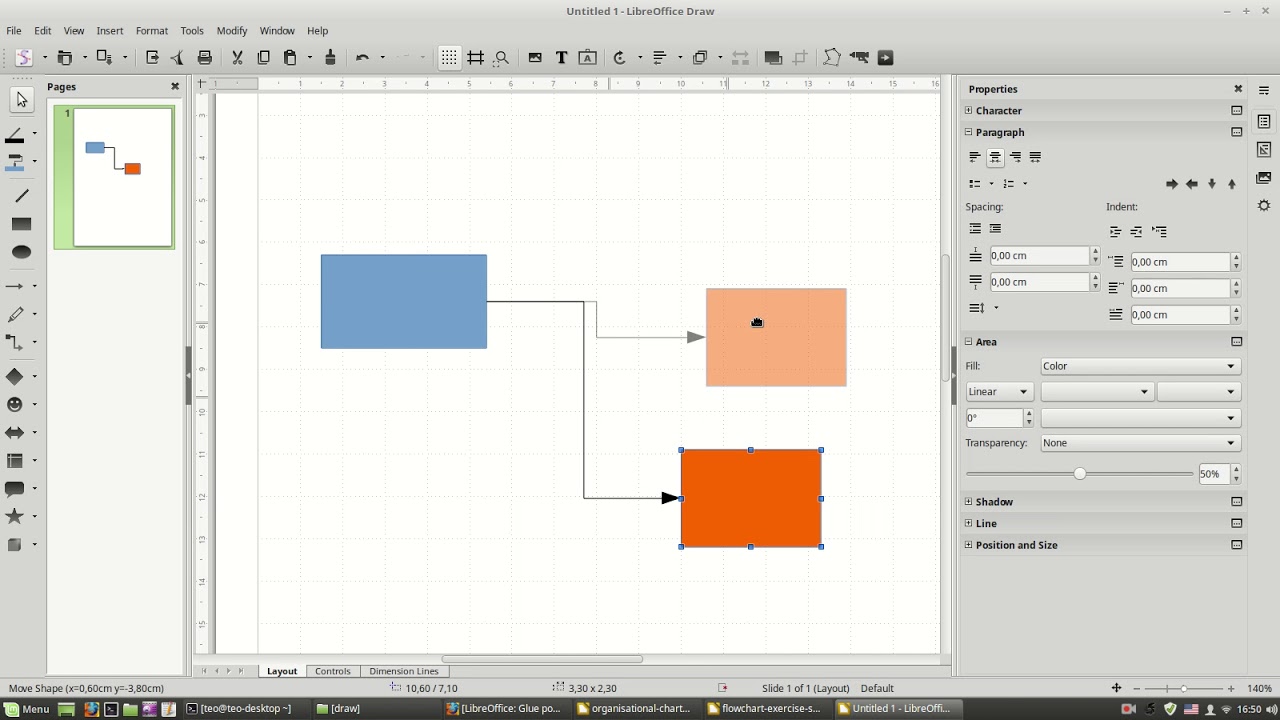Viewport: 1280px width, 720px height.
Task: Set paragraph Center alignment
Action: pyautogui.click(x=996, y=157)
